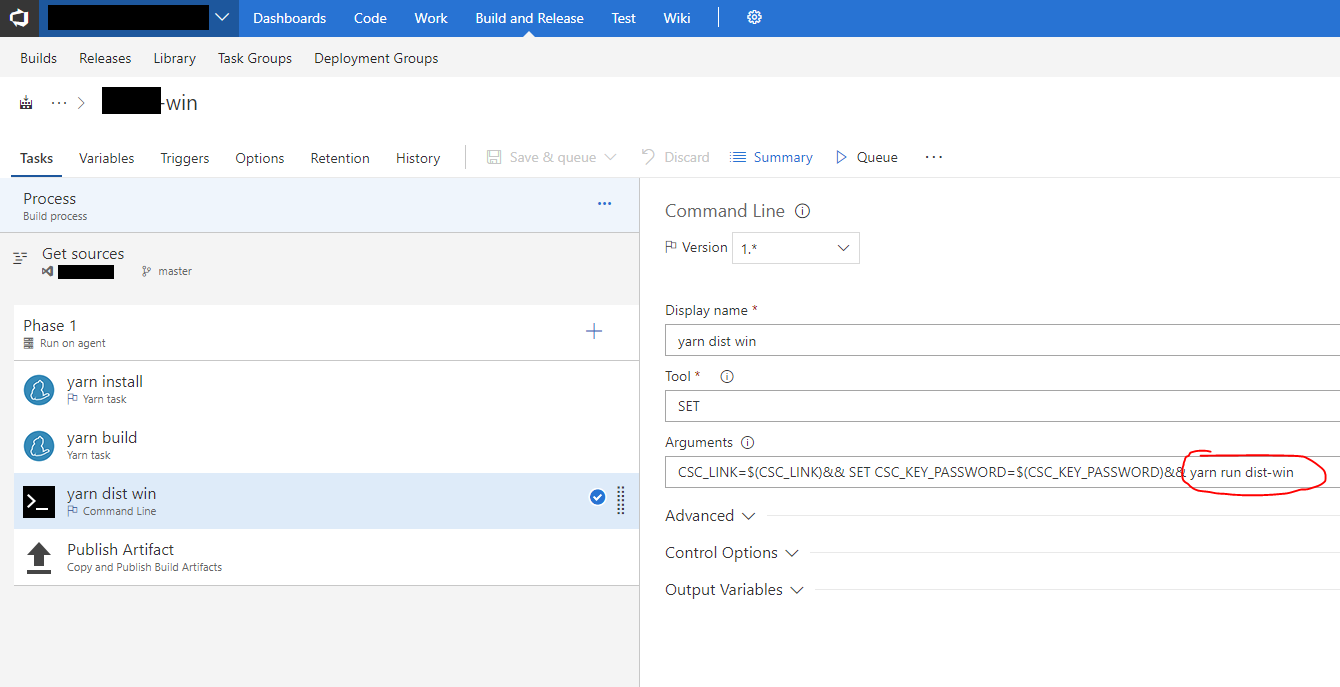This screenshot has height=687, width=1340.
Task: Switch to the Options tab
Action: pyautogui.click(x=260, y=158)
